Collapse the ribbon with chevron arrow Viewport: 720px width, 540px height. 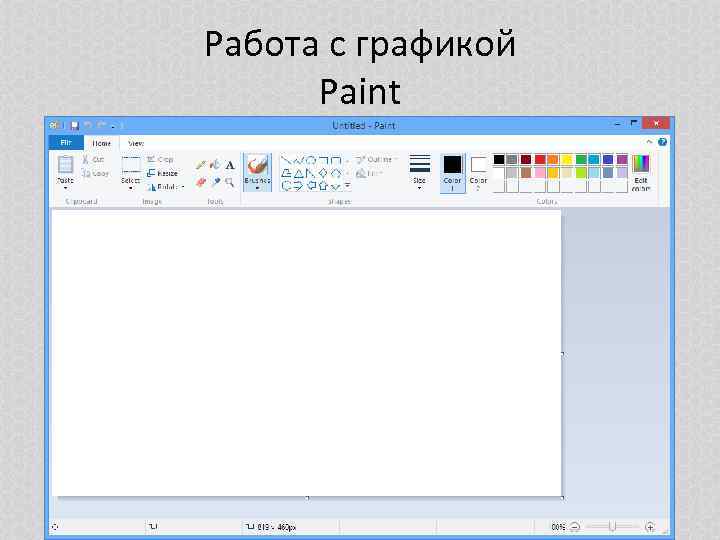(x=649, y=142)
